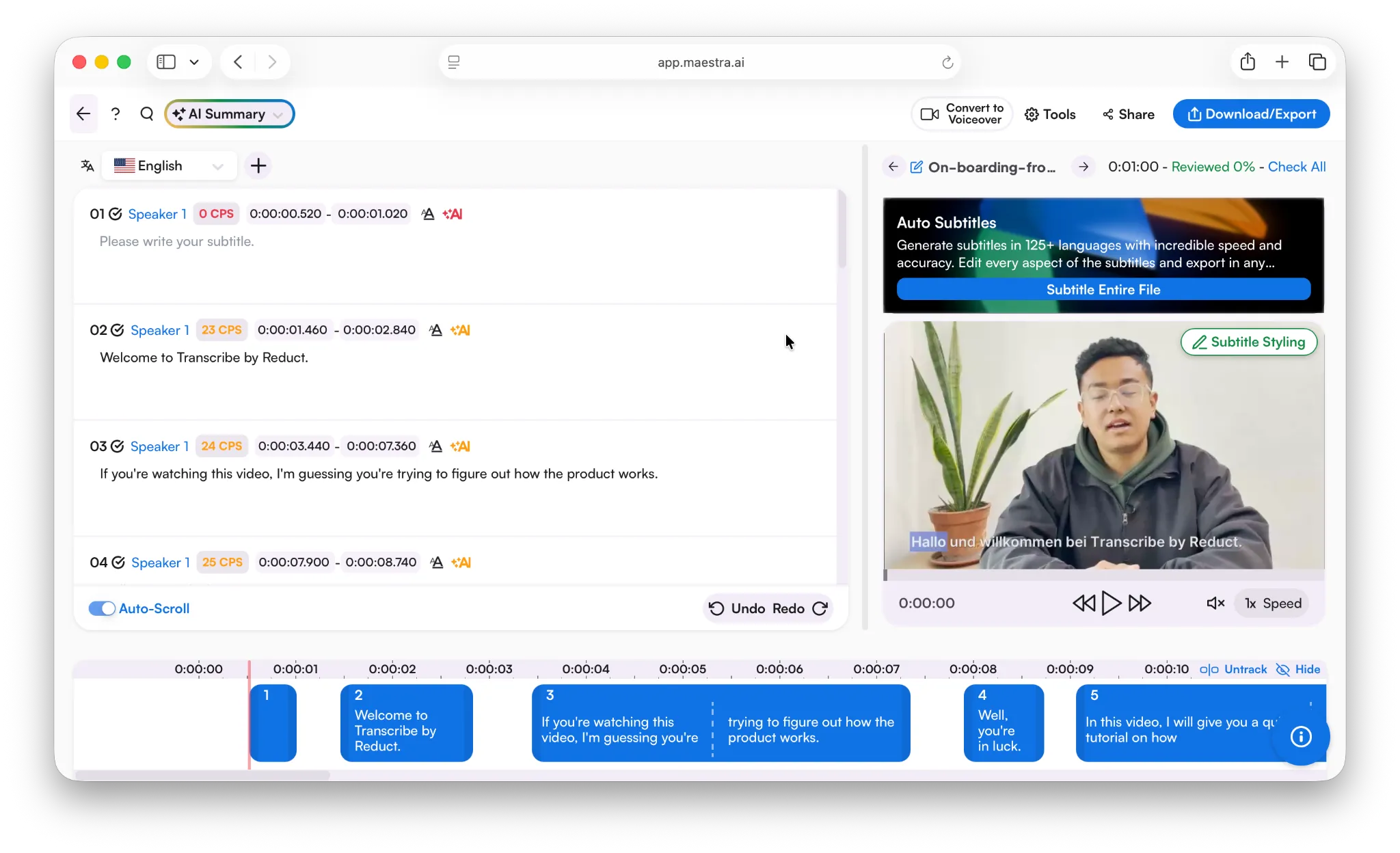Open text styling for subtitle 04
Image resolution: width=1400 pixels, height=853 pixels.
437,563
